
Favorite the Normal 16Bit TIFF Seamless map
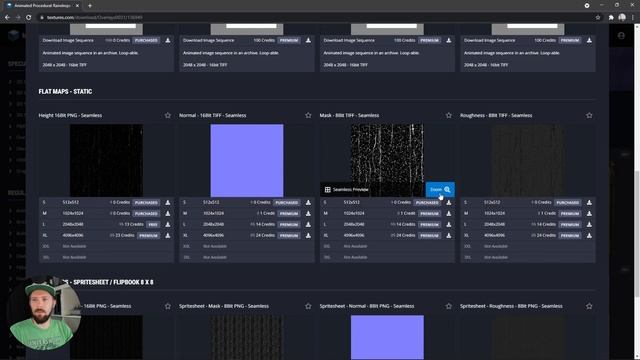(x=308, y=116)
